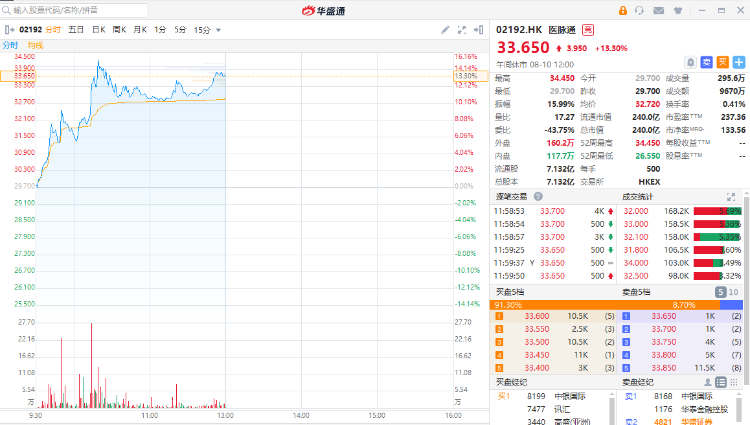Viewport: 750px width, 425px height.
Task: Click bid level 3 price 33.500
Action: point(537,342)
